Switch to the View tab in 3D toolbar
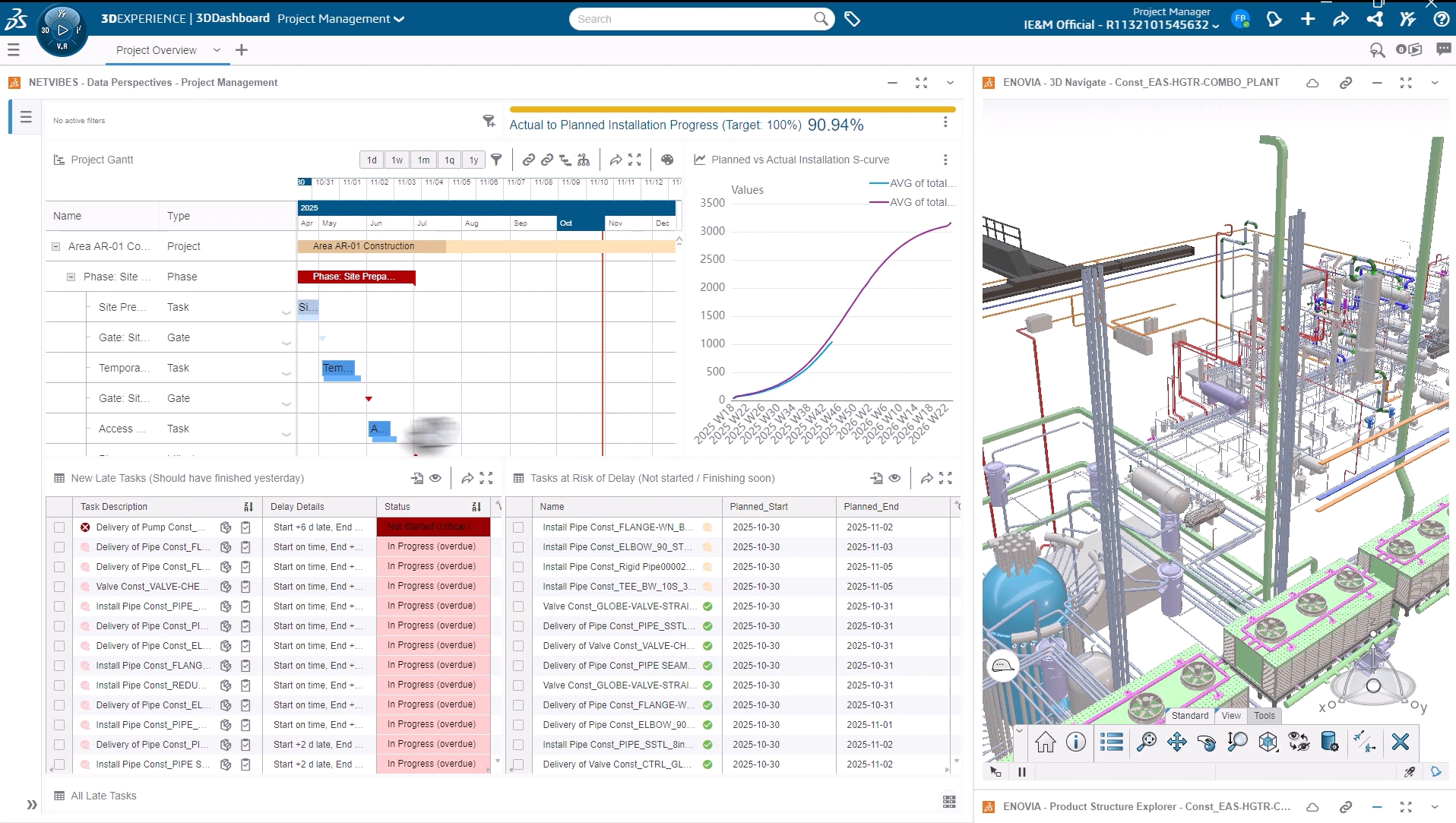The image size is (1456, 823). 1231,716
